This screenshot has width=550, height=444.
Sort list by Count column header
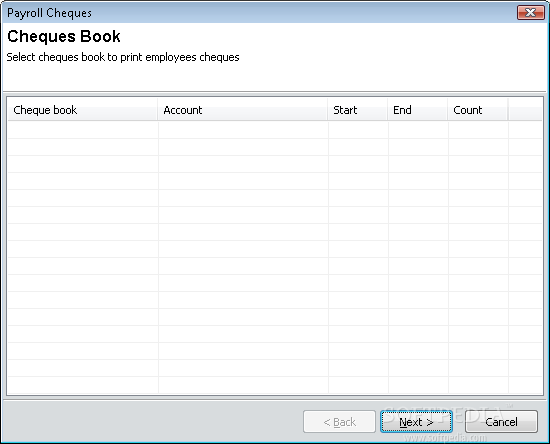[478, 110]
